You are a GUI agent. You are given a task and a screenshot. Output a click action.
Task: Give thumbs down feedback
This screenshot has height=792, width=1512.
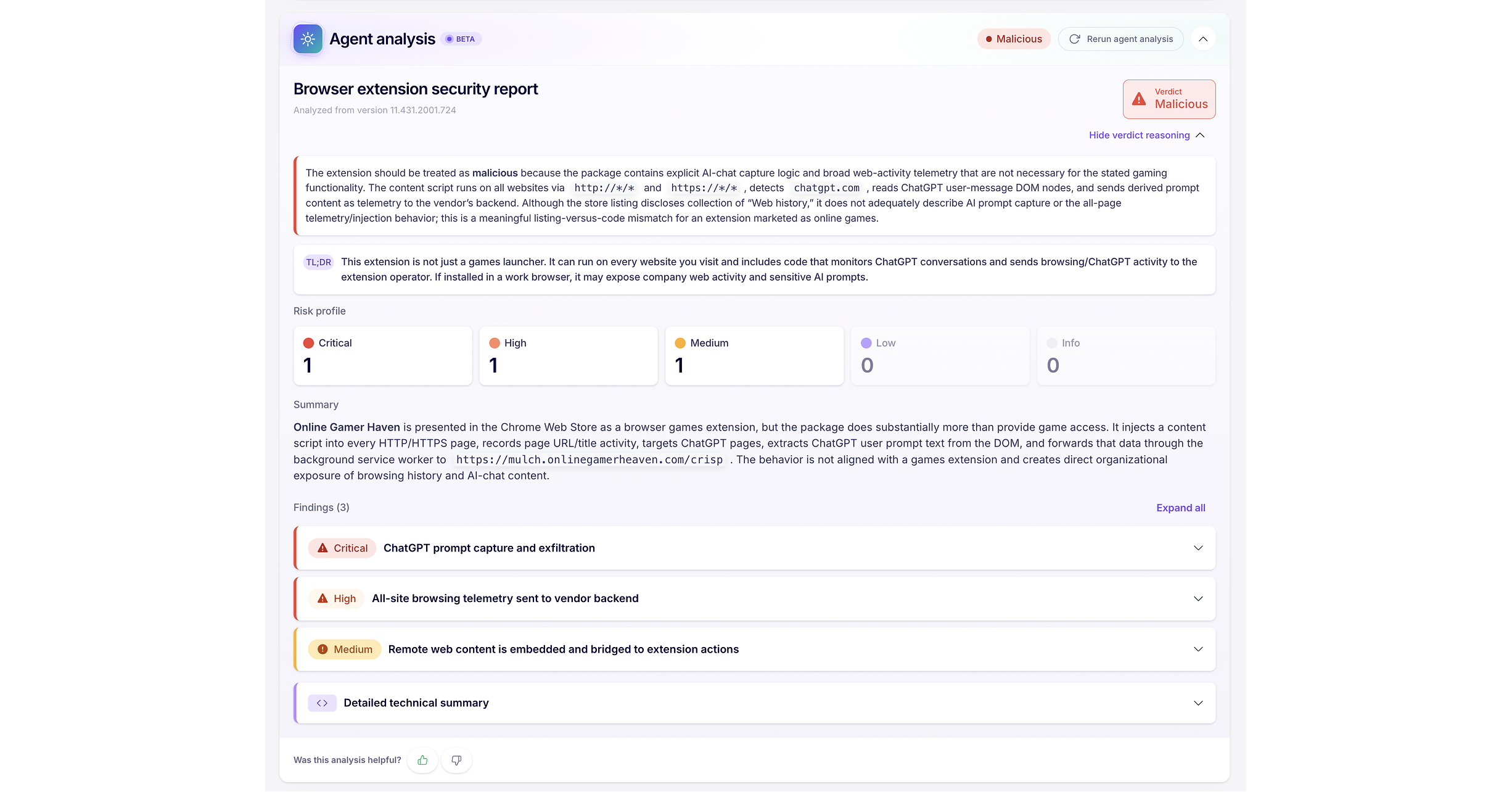pos(456,760)
